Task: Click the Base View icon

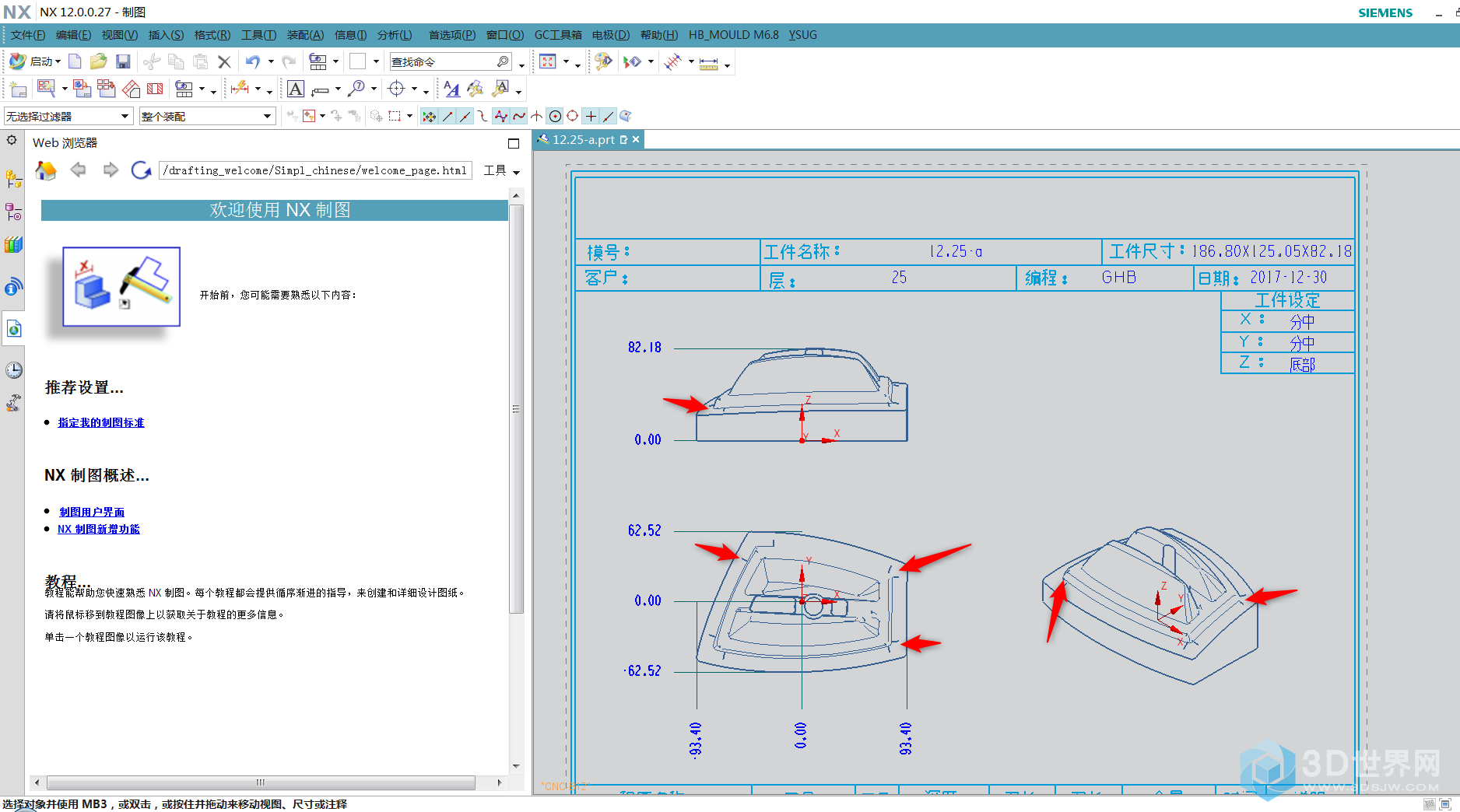Action: tap(82, 89)
